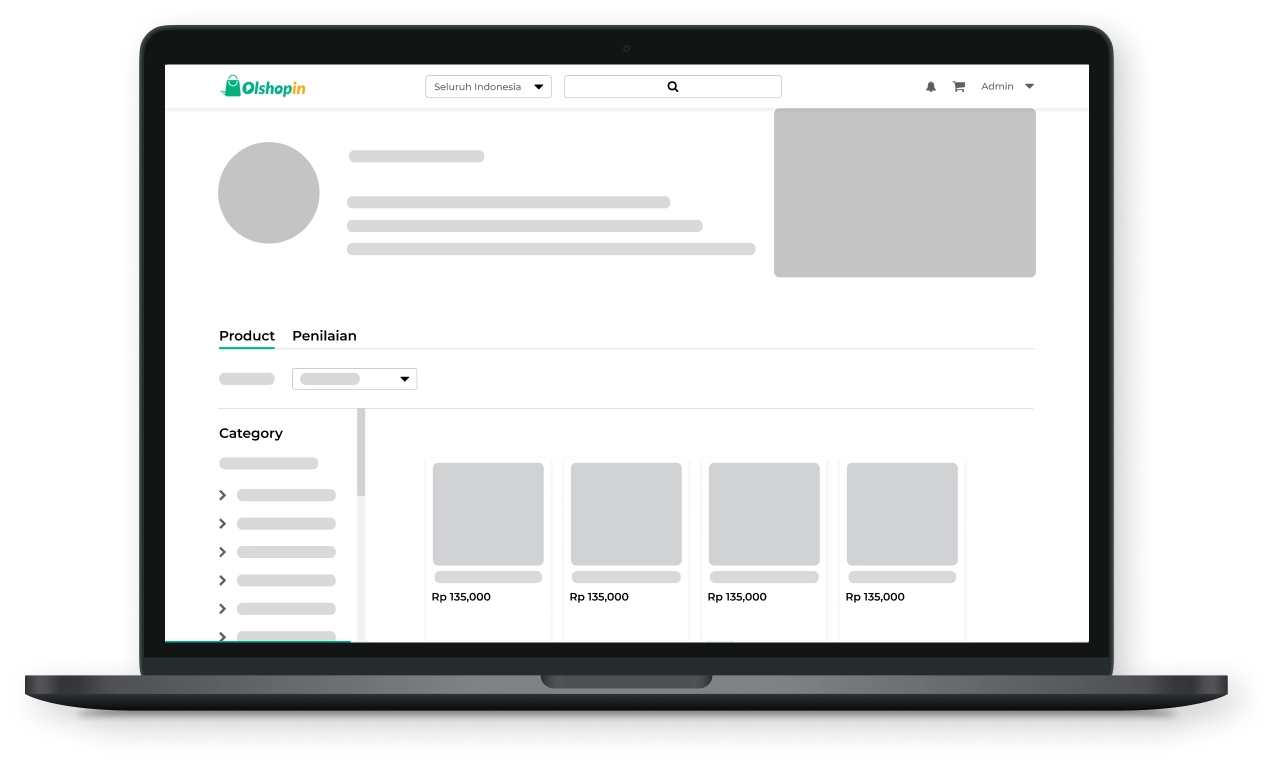Open the Seluruh Indonesia region dropdown
Image resolution: width=1275 pixels, height=762 pixels.
(x=488, y=87)
